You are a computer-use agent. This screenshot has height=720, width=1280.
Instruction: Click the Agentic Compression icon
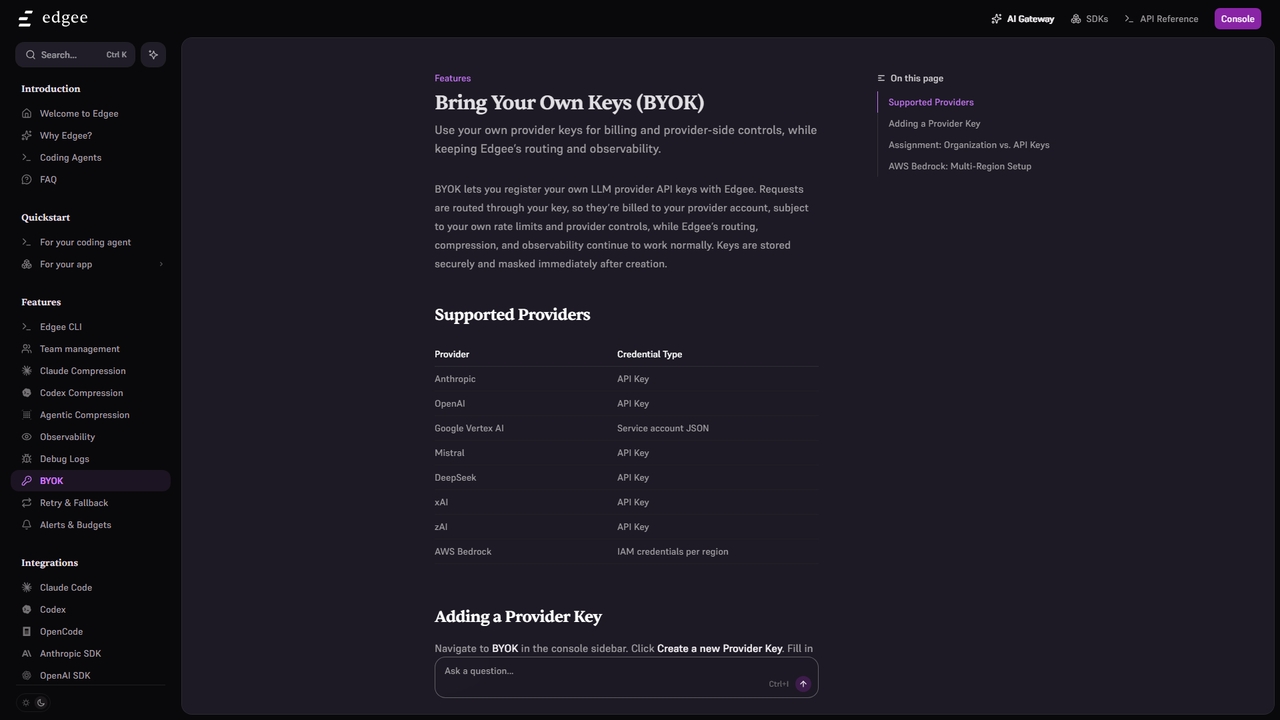point(27,415)
